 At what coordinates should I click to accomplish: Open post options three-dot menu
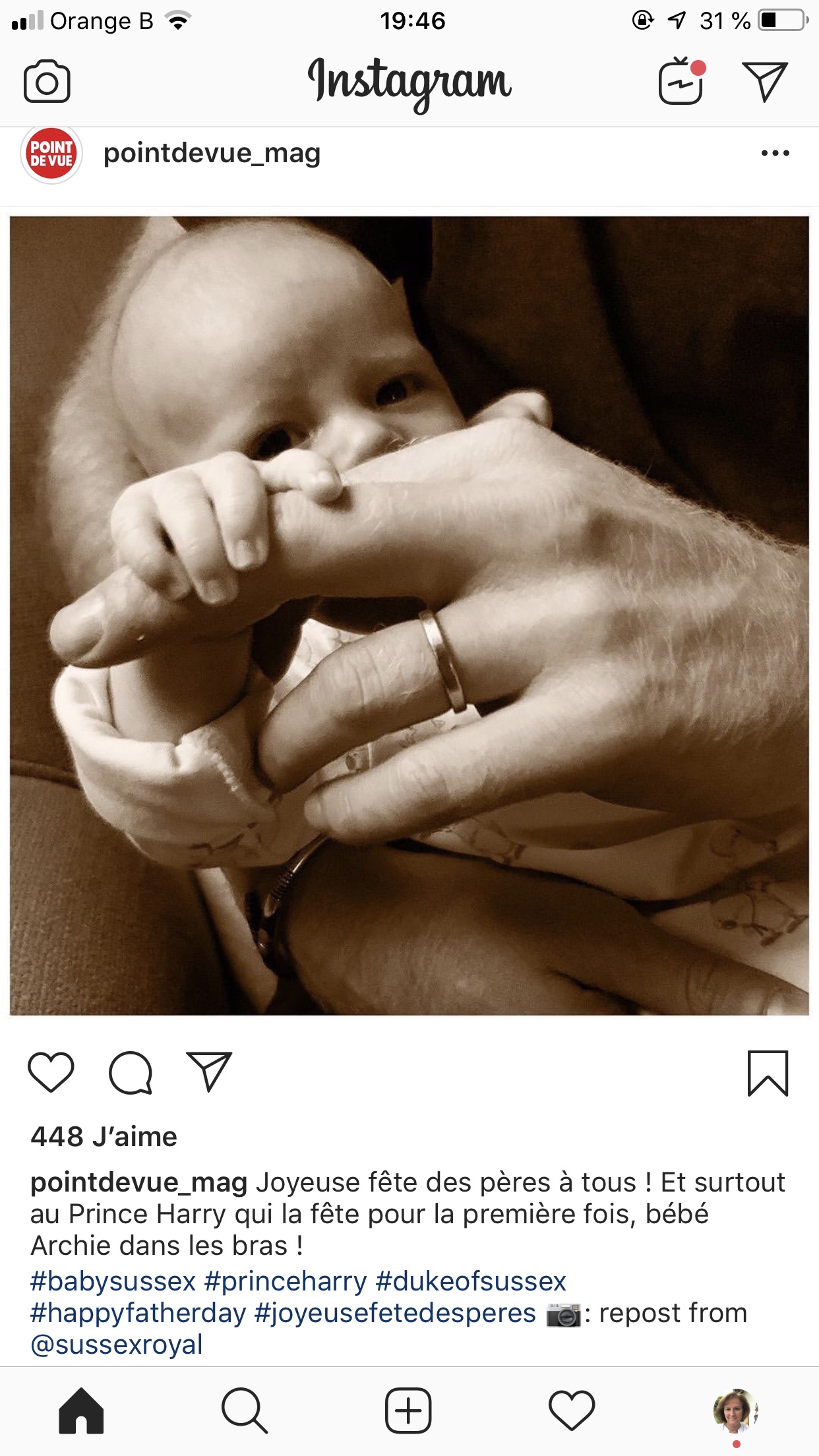pyautogui.click(x=775, y=153)
